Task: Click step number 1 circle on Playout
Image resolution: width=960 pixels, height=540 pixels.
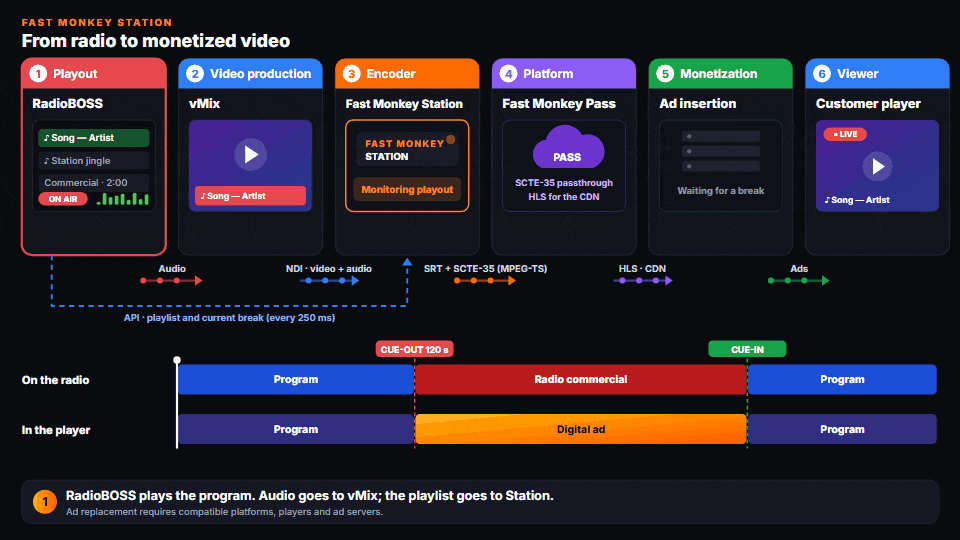Action: point(38,73)
